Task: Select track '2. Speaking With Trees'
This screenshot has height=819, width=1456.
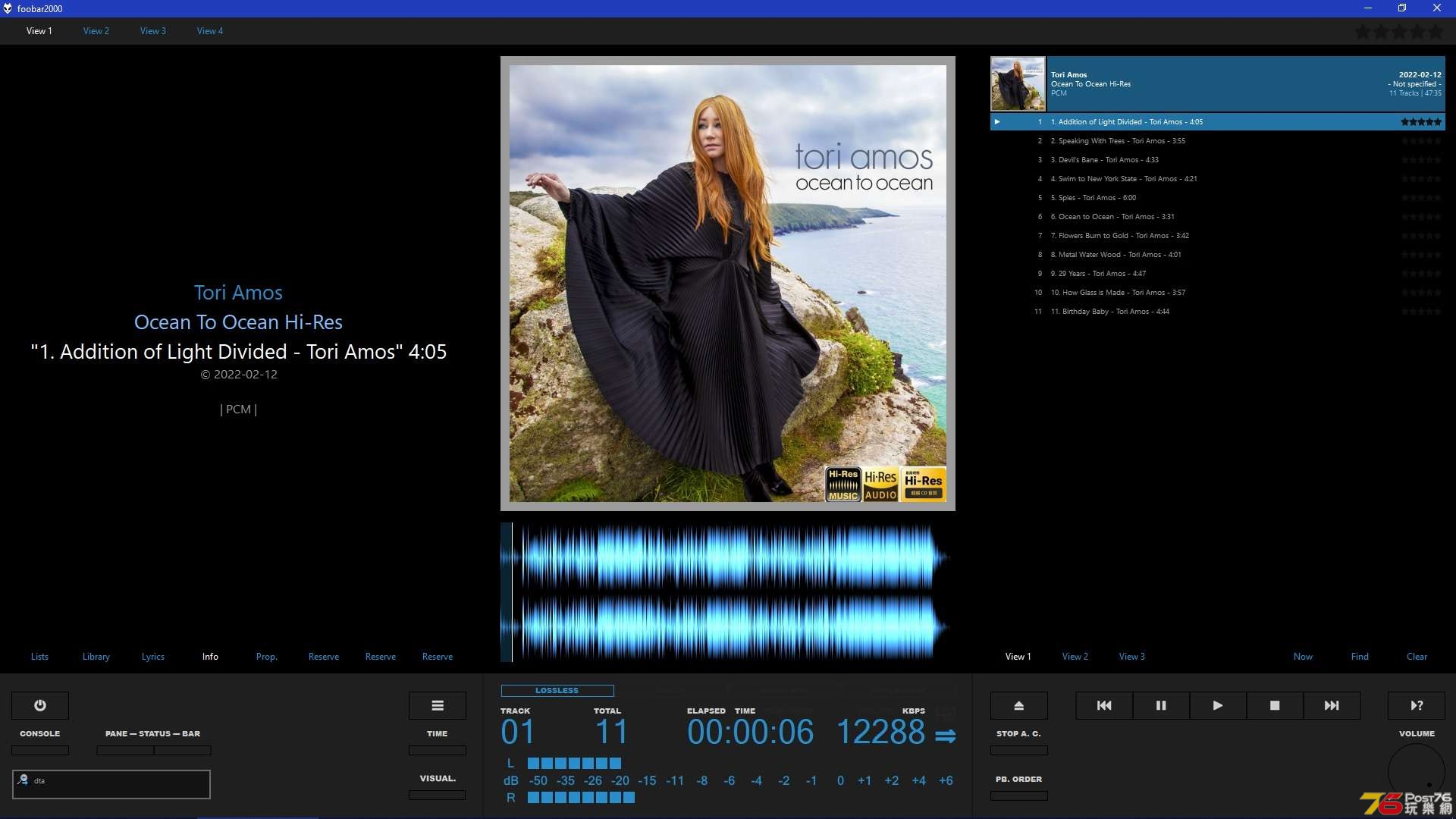Action: click(1217, 141)
